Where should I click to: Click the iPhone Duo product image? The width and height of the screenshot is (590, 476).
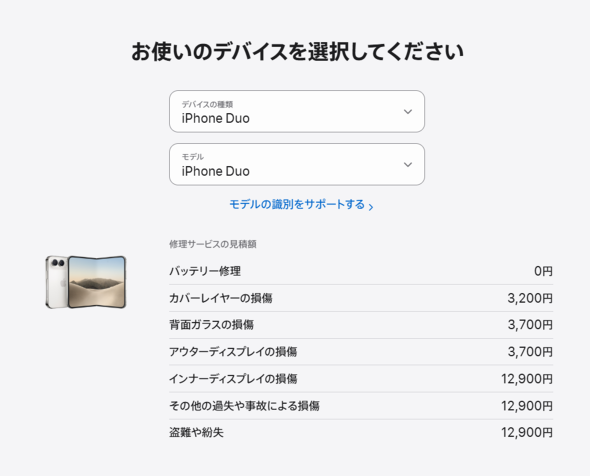86,282
